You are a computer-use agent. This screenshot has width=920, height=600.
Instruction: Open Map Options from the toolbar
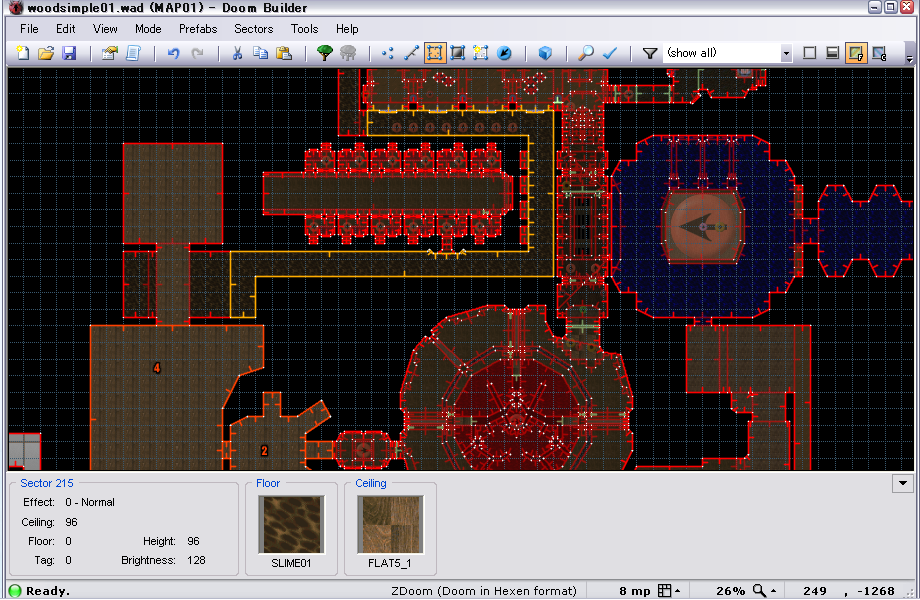click(x=109, y=53)
